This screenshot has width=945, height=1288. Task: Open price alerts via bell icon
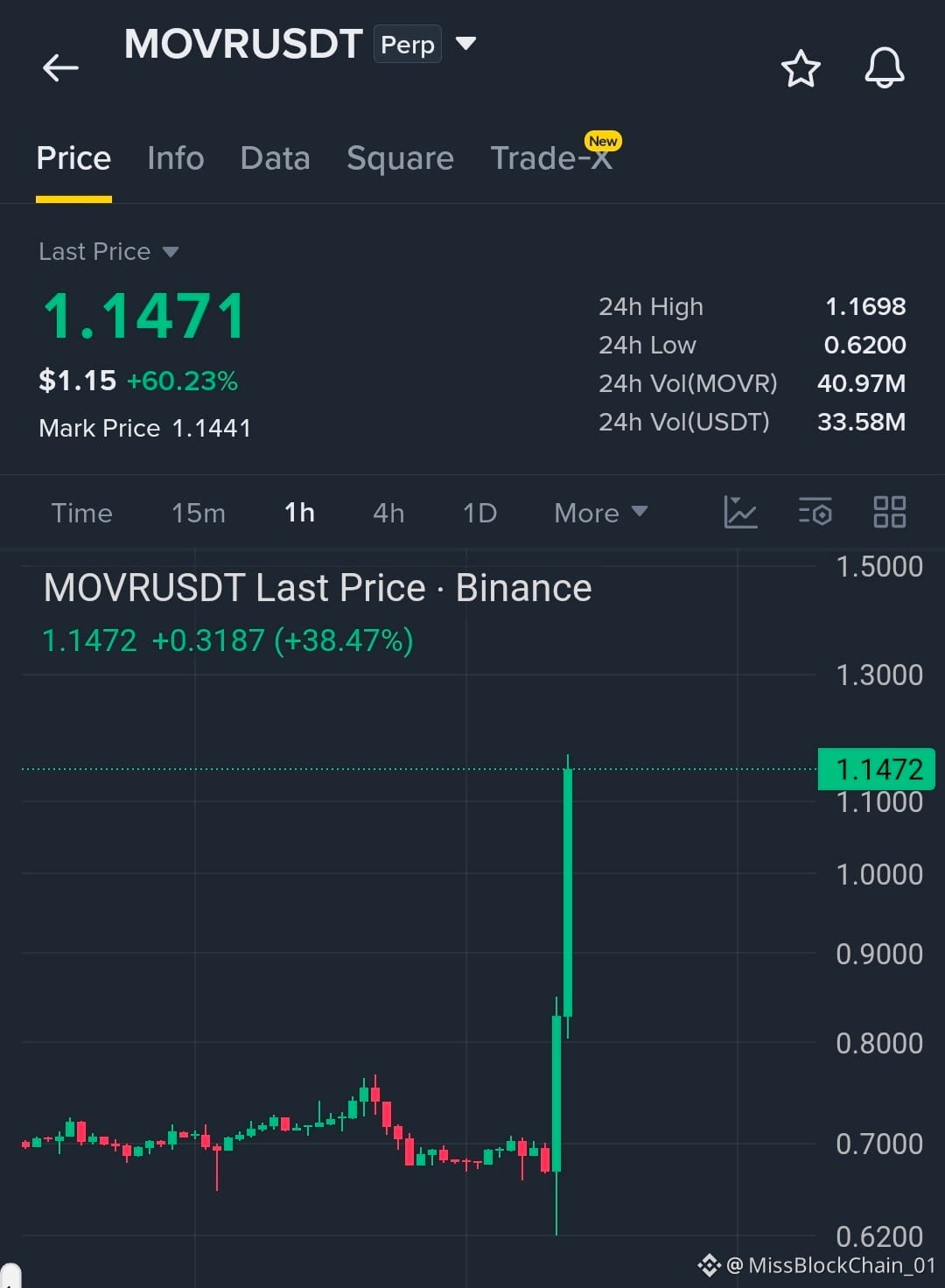(x=885, y=67)
